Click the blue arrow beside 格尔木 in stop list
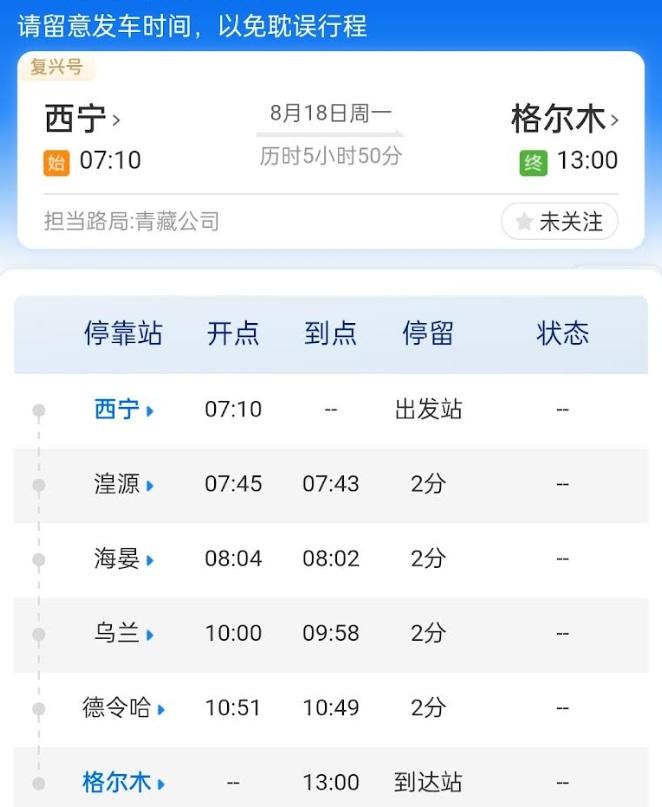Image resolution: width=662 pixels, height=807 pixels. click(x=161, y=784)
